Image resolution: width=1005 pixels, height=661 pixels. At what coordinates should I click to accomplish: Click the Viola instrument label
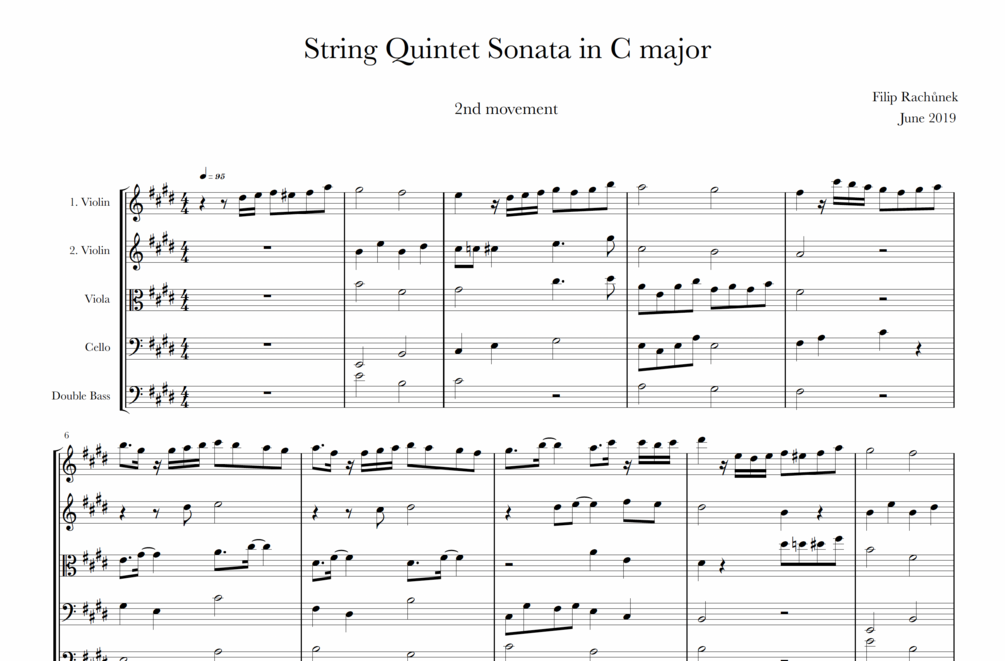tap(97, 298)
